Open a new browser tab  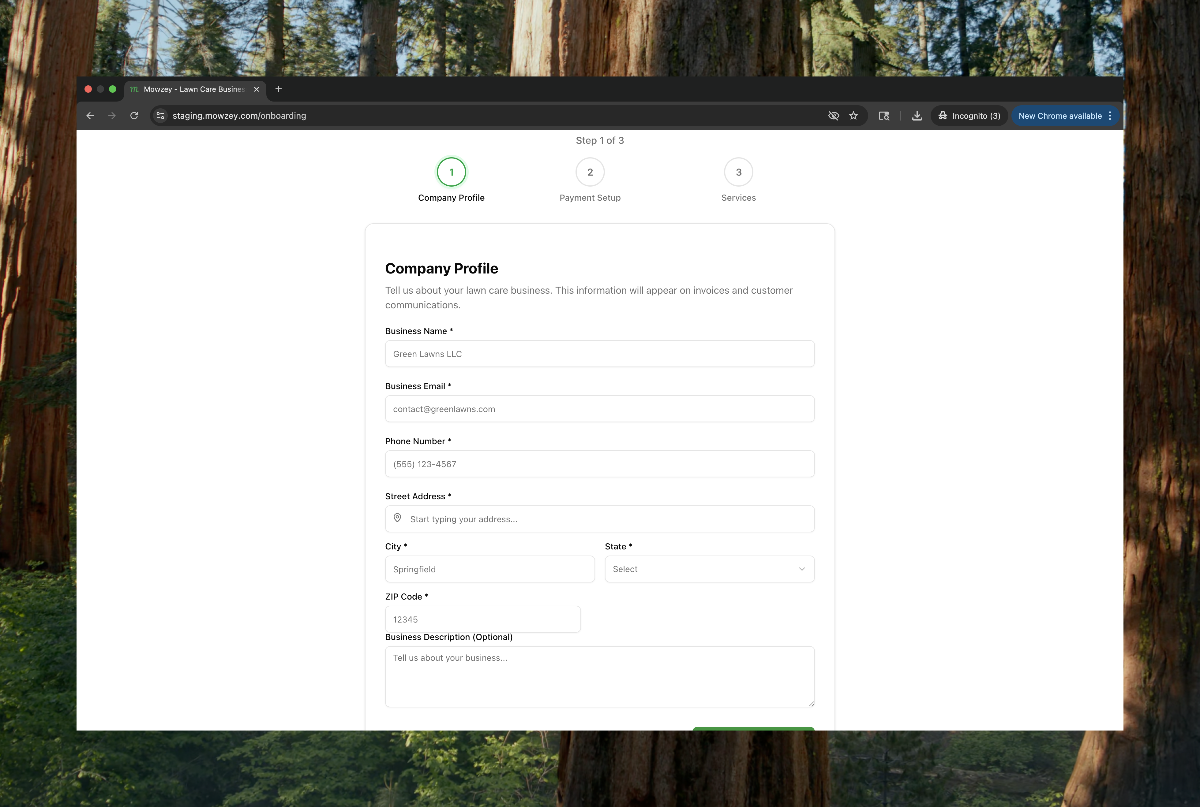pyautogui.click(x=279, y=89)
